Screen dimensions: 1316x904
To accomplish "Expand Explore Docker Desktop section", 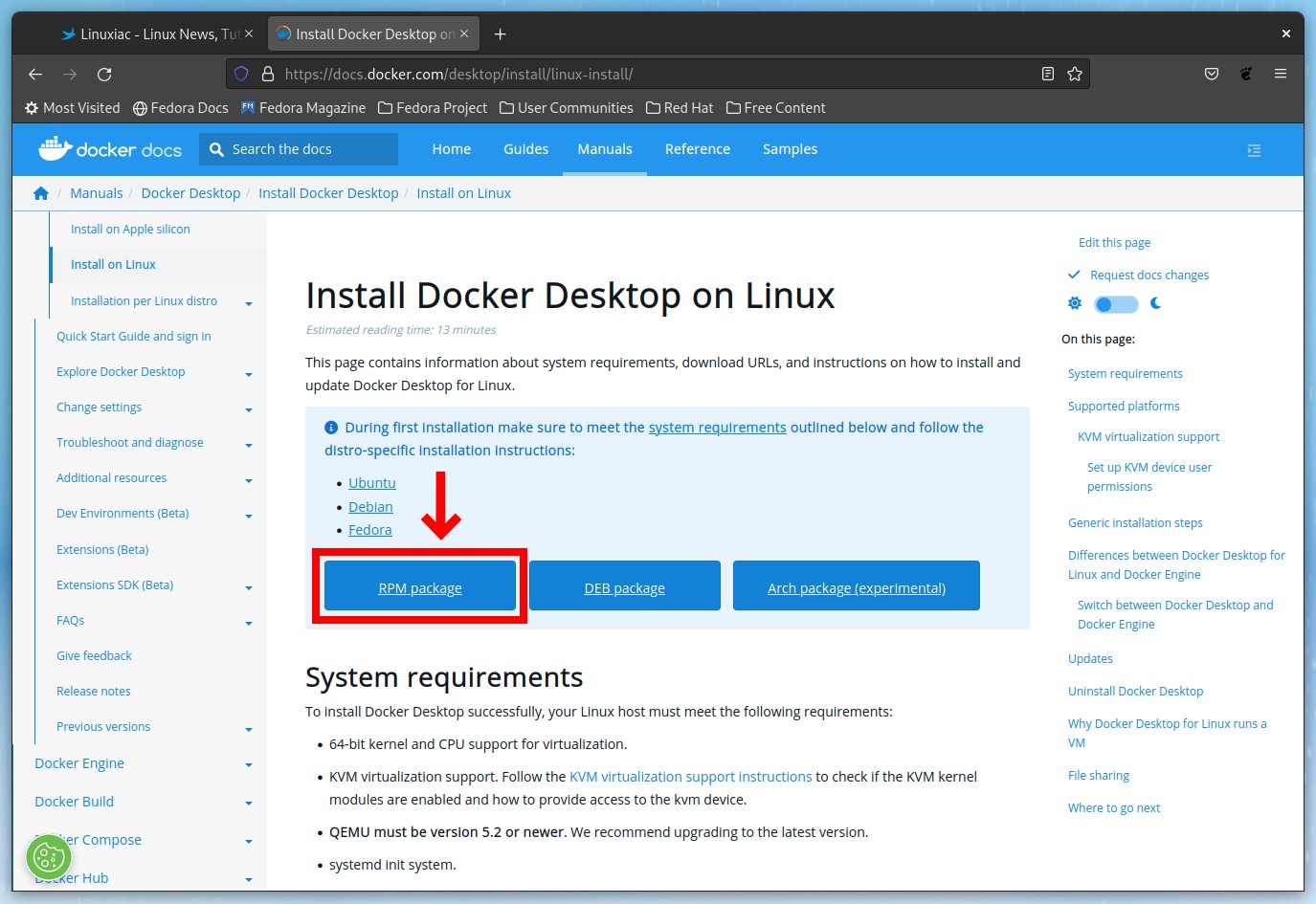I will (x=249, y=374).
